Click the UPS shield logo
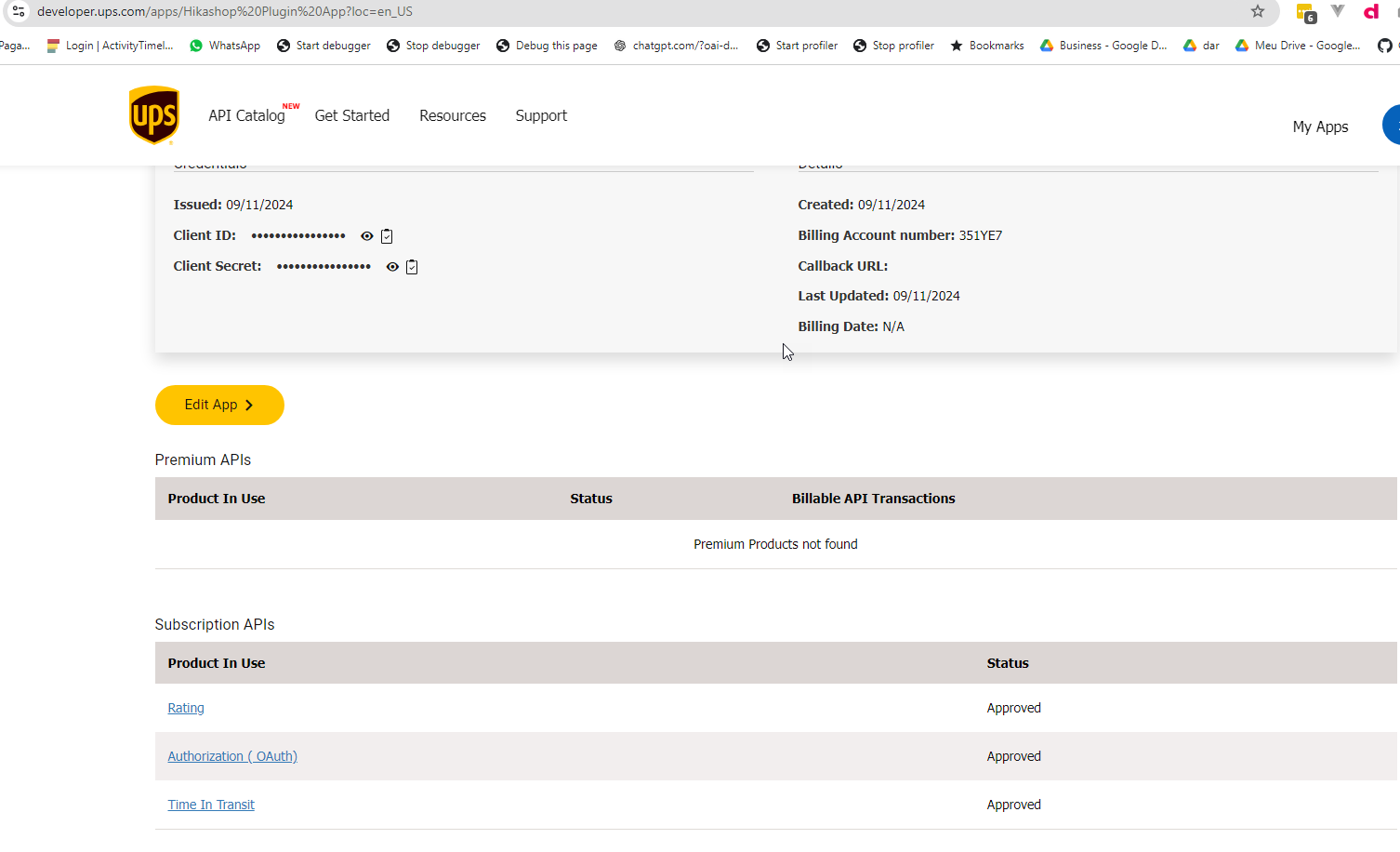 click(x=154, y=115)
